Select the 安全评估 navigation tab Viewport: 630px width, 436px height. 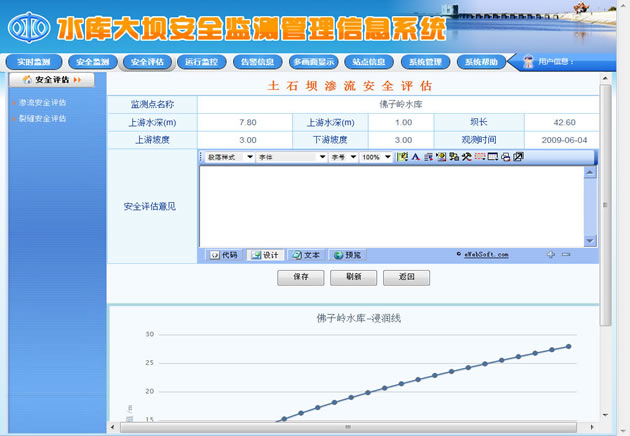pyautogui.click(x=147, y=62)
